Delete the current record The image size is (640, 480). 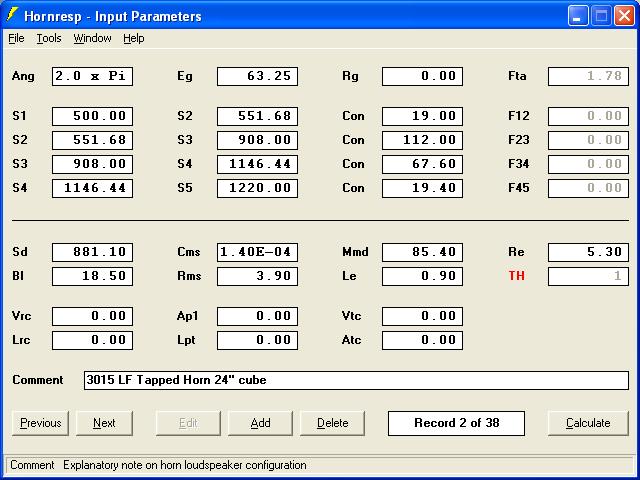coord(332,423)
